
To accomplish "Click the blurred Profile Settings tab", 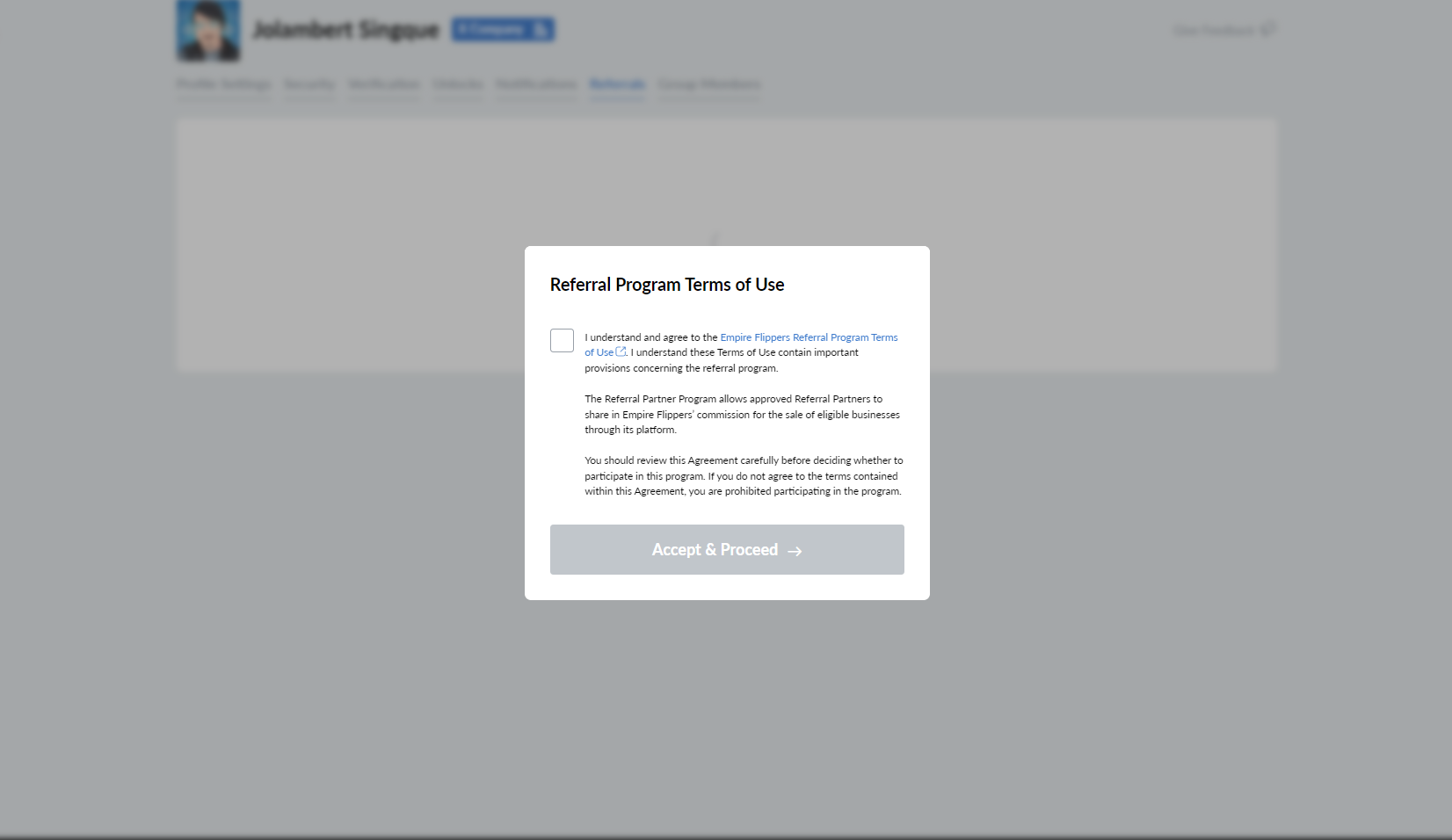I will (223, 84).
